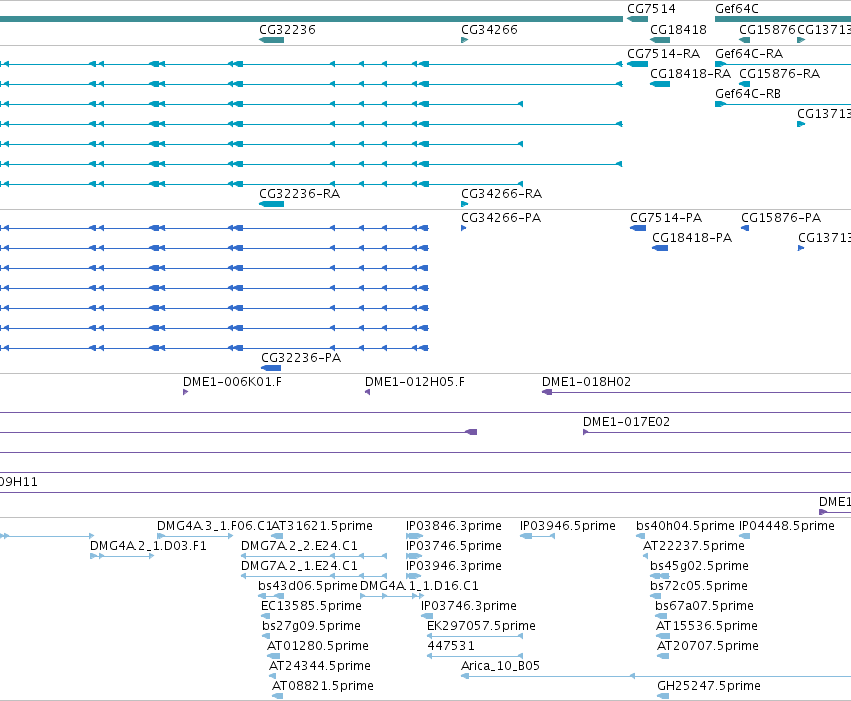
Task: Select the AT20707.5prime EST label
Action: click(708, 646)
